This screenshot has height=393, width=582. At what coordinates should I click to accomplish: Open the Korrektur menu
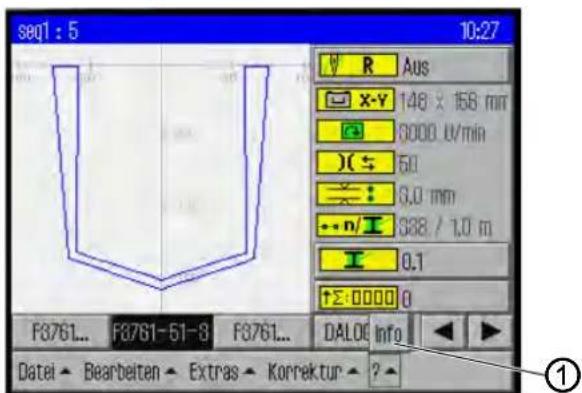[x=314, y=371]
